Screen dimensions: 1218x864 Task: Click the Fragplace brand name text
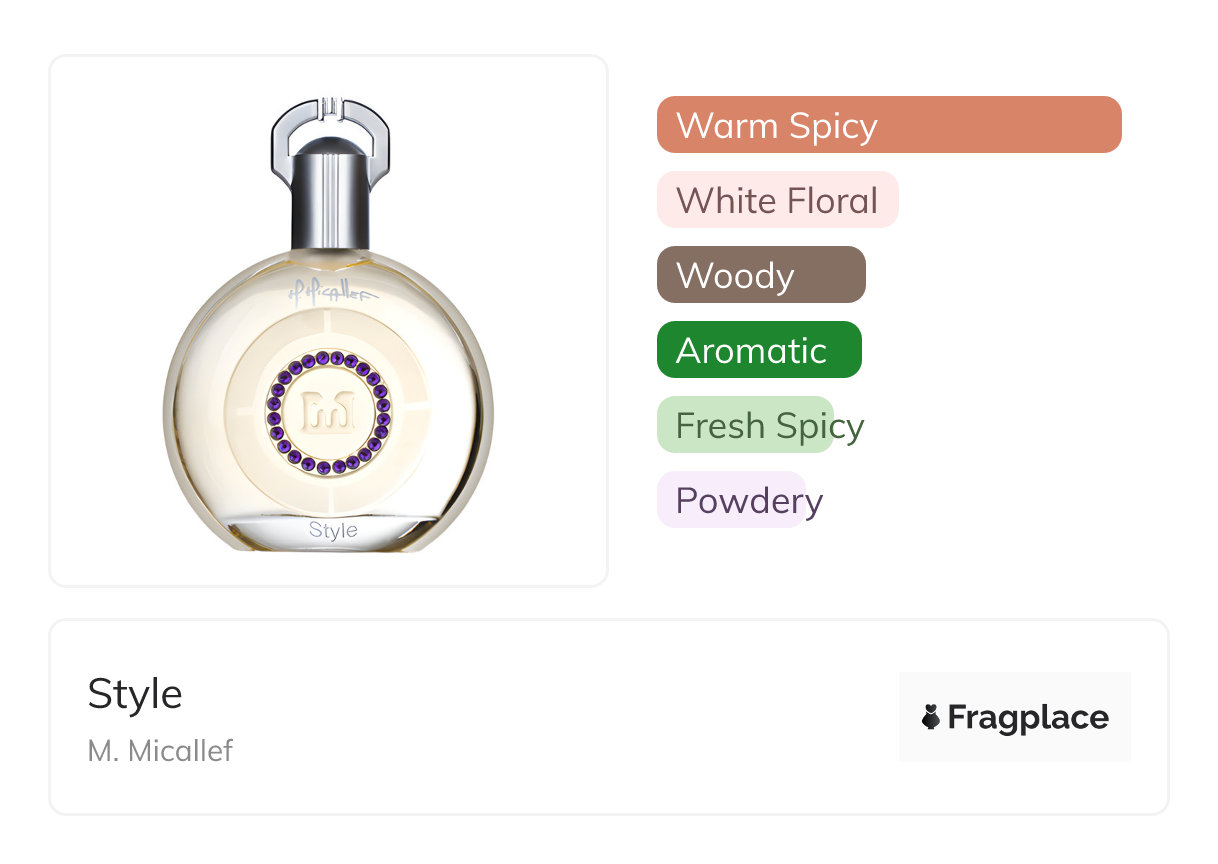[1028, 717]
